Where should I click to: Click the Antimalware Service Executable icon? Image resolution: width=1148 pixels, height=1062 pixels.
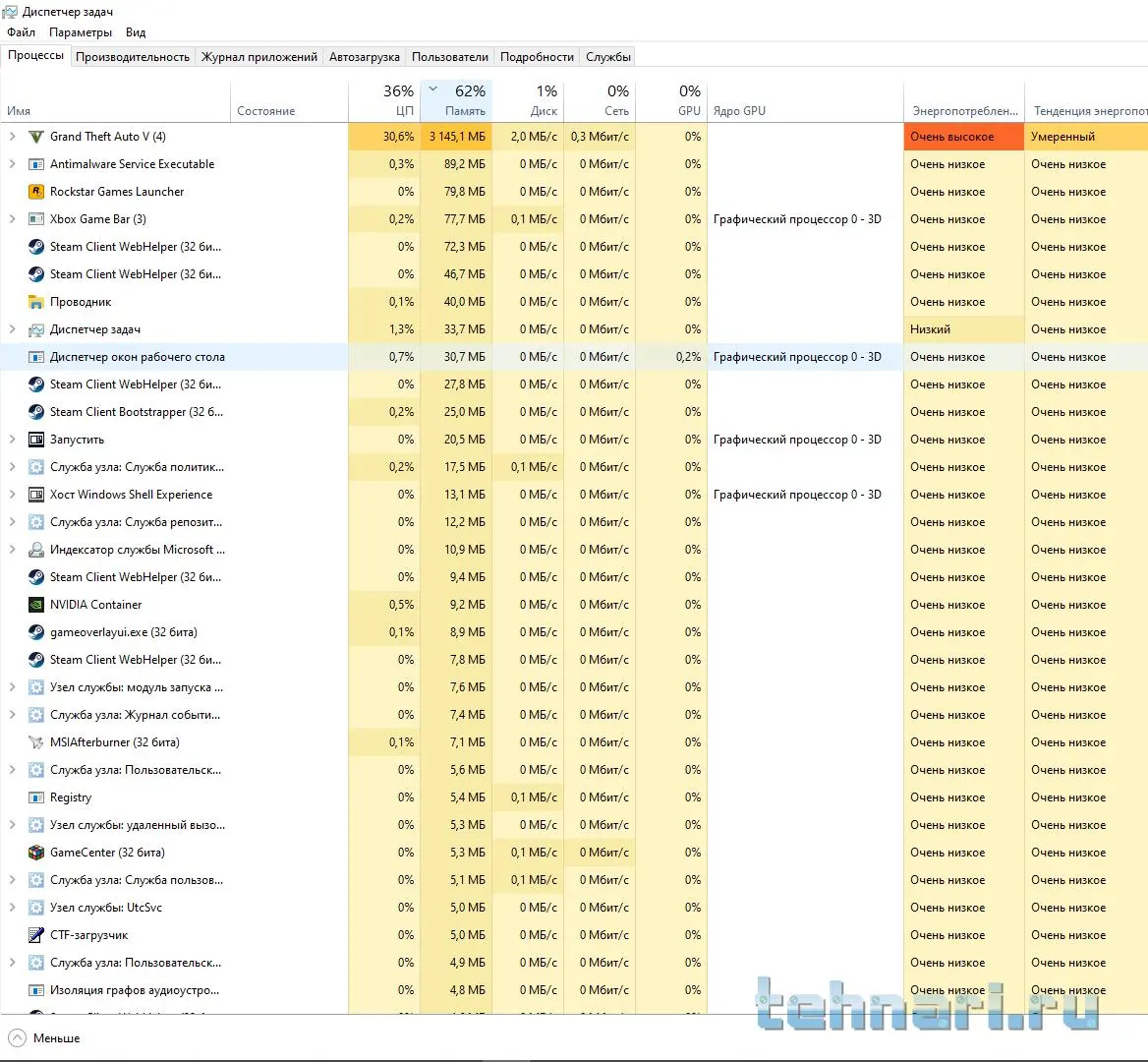click(35, 164)
